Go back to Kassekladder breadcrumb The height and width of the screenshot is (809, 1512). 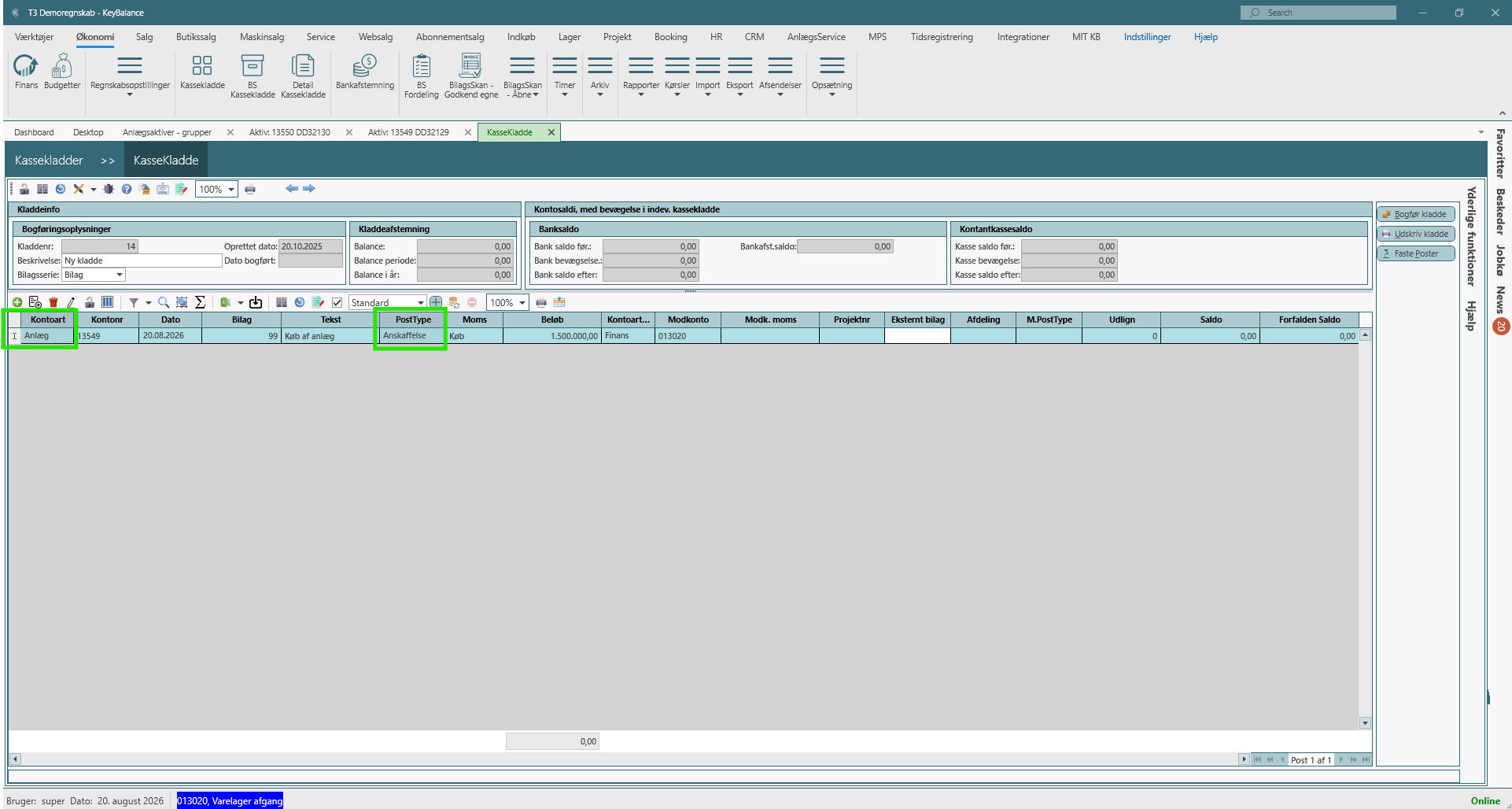click(x=49, y=160)
